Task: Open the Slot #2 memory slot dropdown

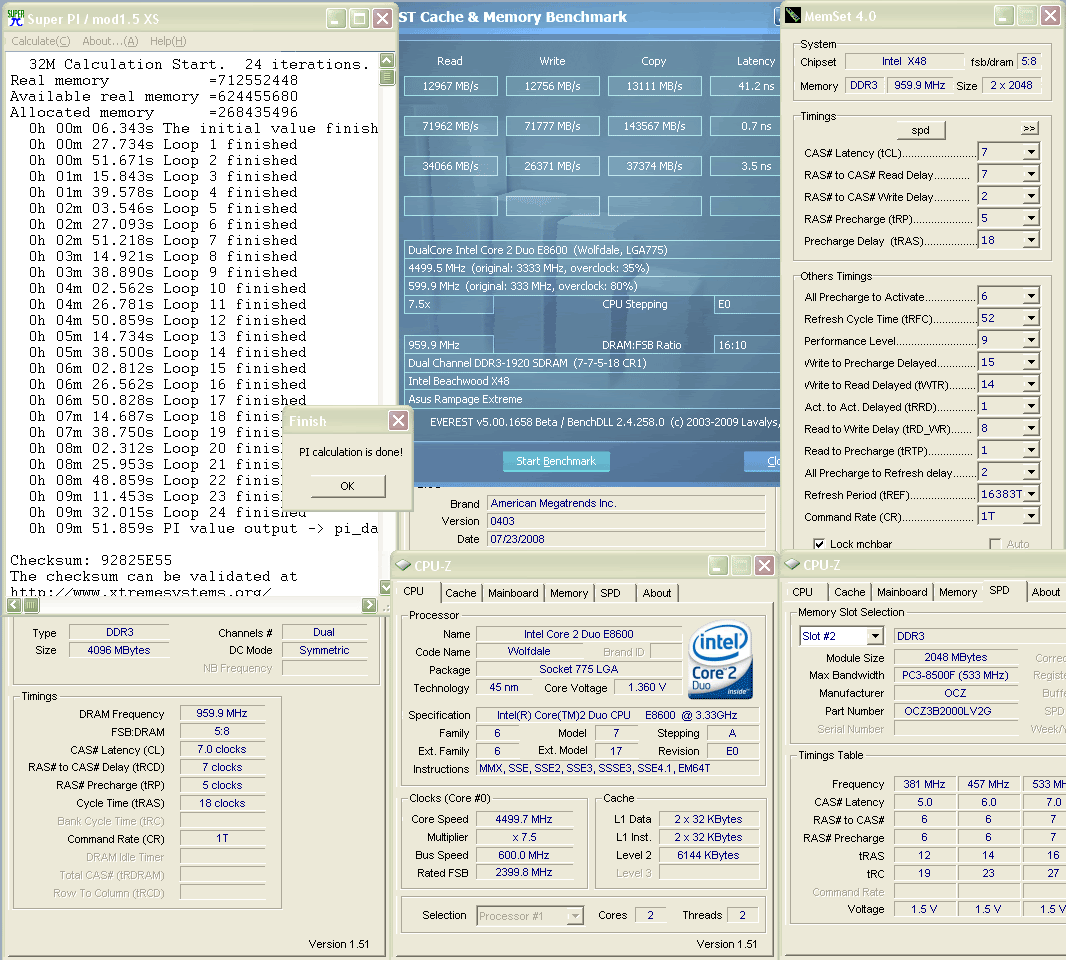Action: click(875, 636)
